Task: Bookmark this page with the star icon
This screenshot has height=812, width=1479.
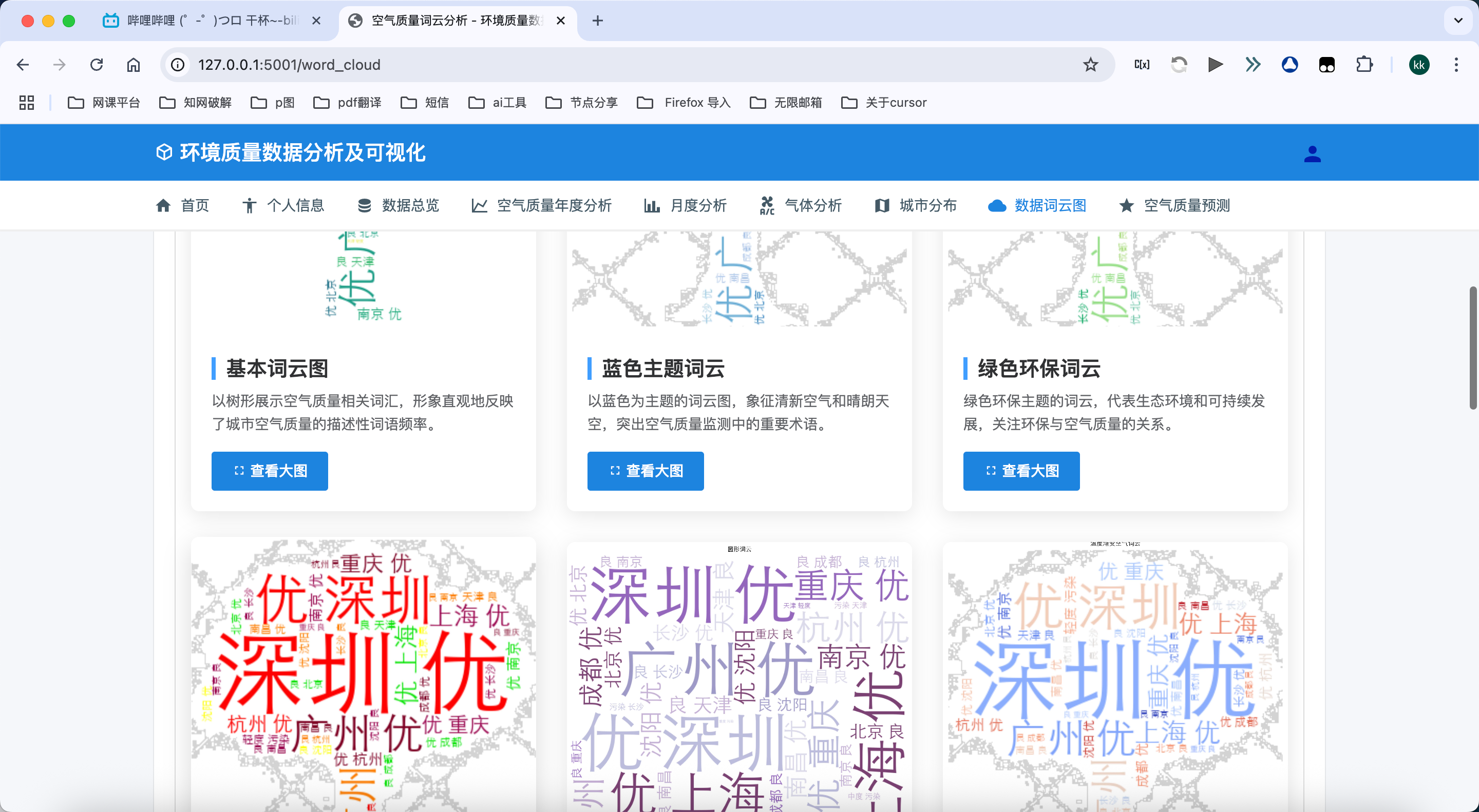Action: pos(1090,65)
